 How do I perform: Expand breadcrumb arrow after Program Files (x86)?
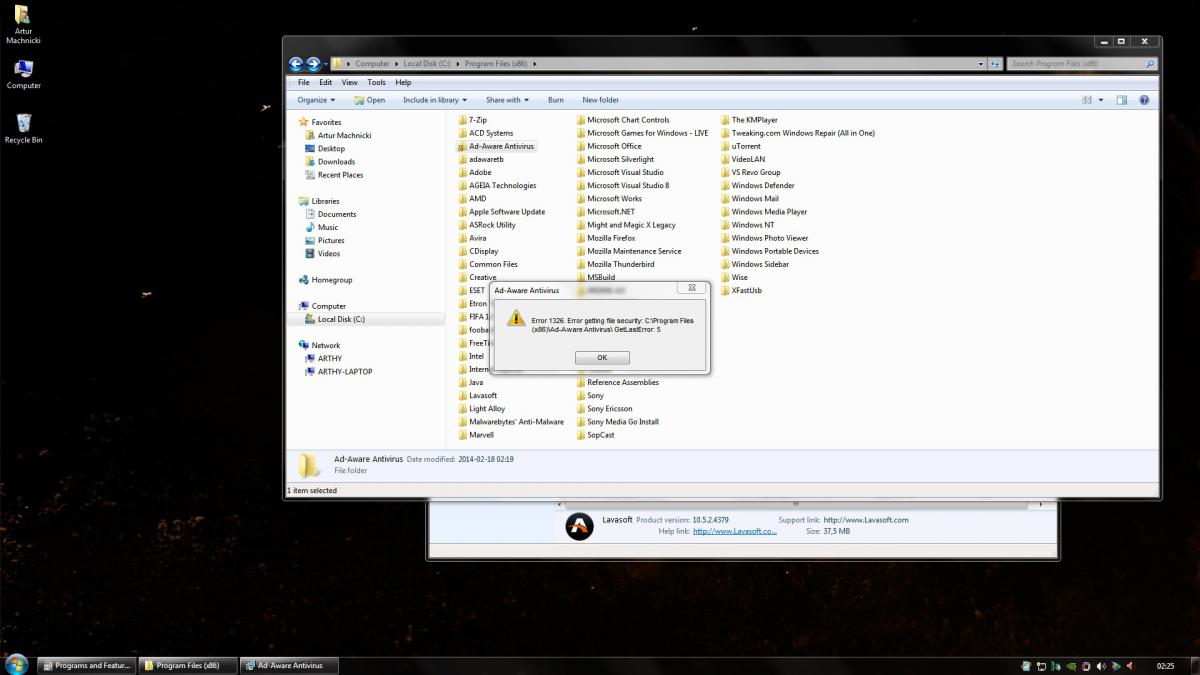(x=535, y=64)
